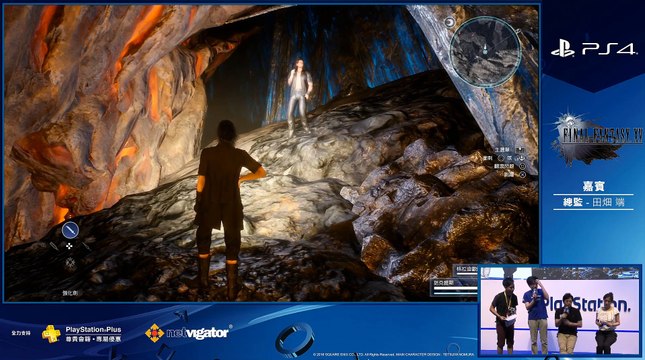Click the 全力支持 sponsor label

(x=21, y=332)
